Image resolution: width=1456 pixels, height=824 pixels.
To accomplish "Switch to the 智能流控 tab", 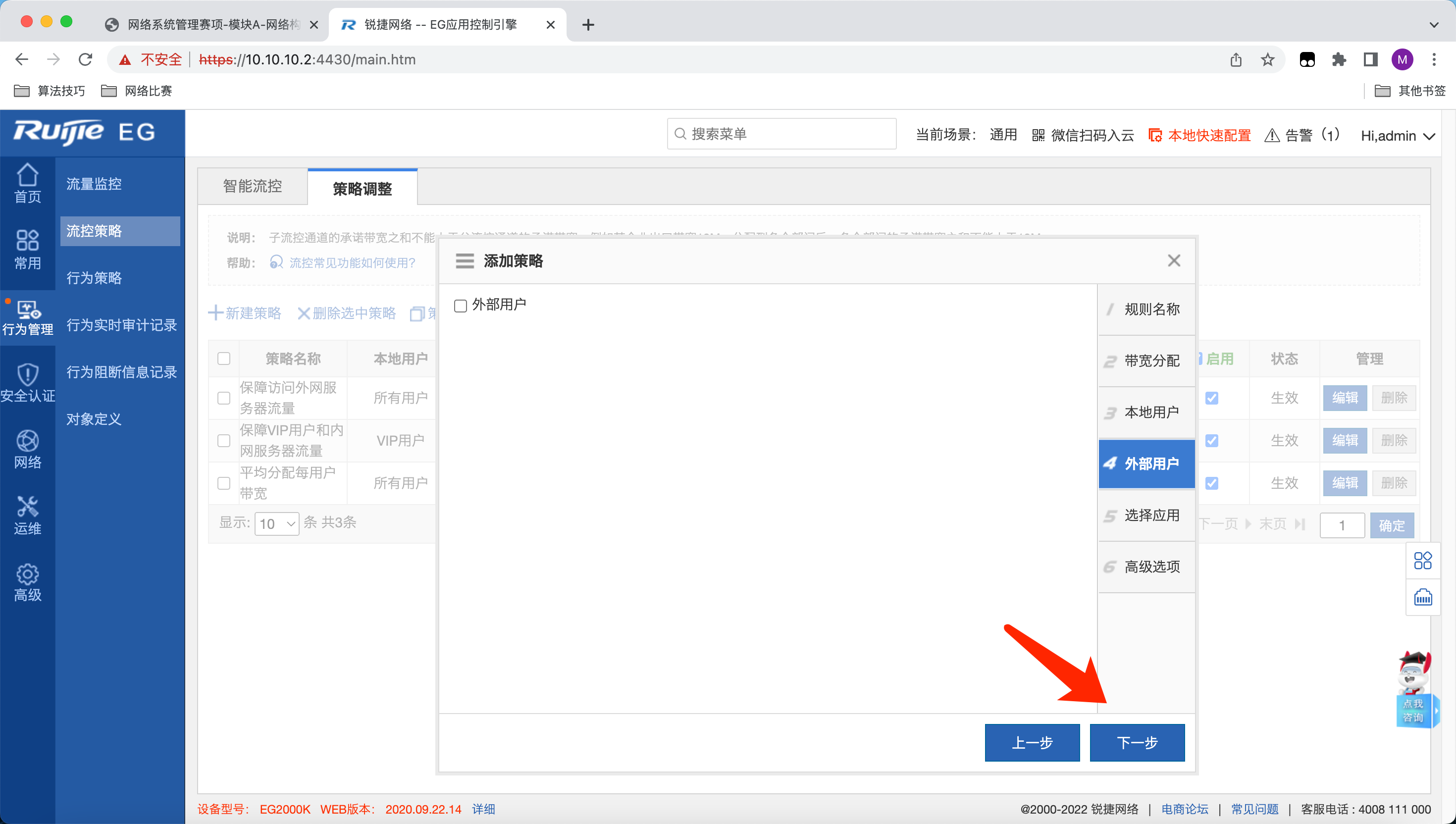I will coord(253,186).
